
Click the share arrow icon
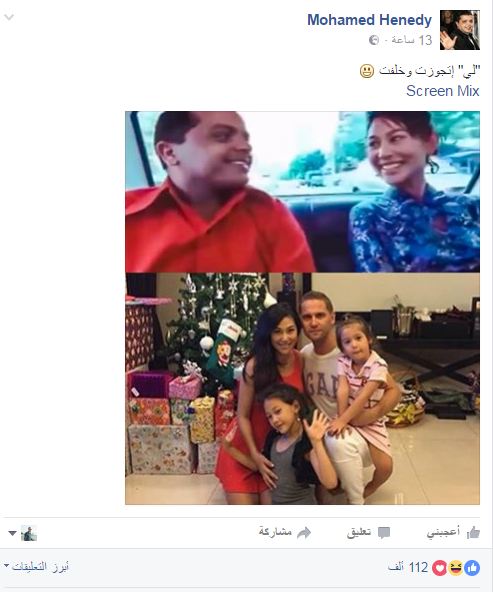(x=304, y=533)
